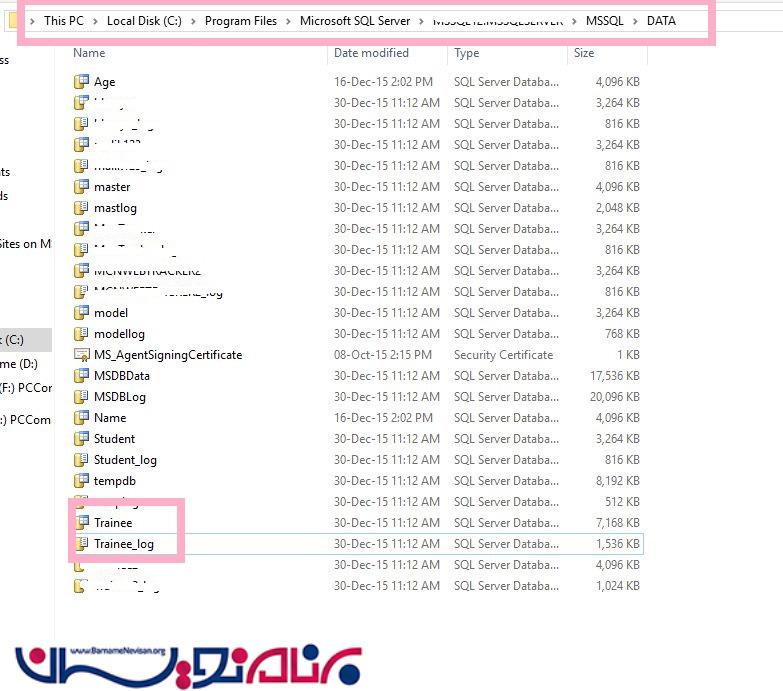Click the MSDBData file icon
This screenshot has height=691, width=783.
point(81,375)
